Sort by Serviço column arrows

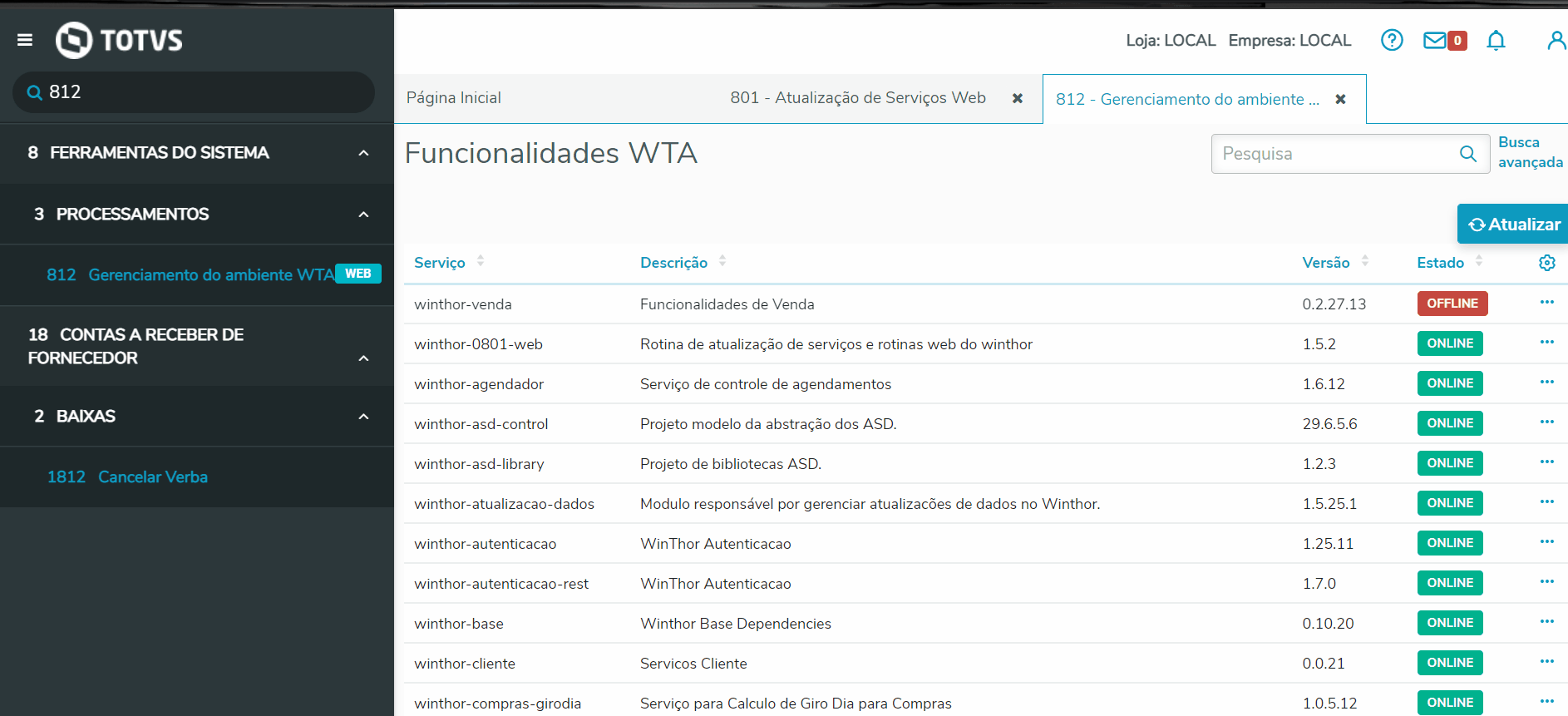[x=481, y=261]
